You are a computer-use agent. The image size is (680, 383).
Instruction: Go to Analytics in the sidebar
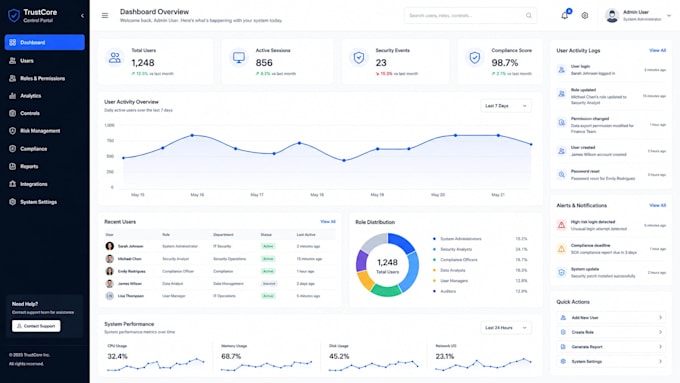45,96
